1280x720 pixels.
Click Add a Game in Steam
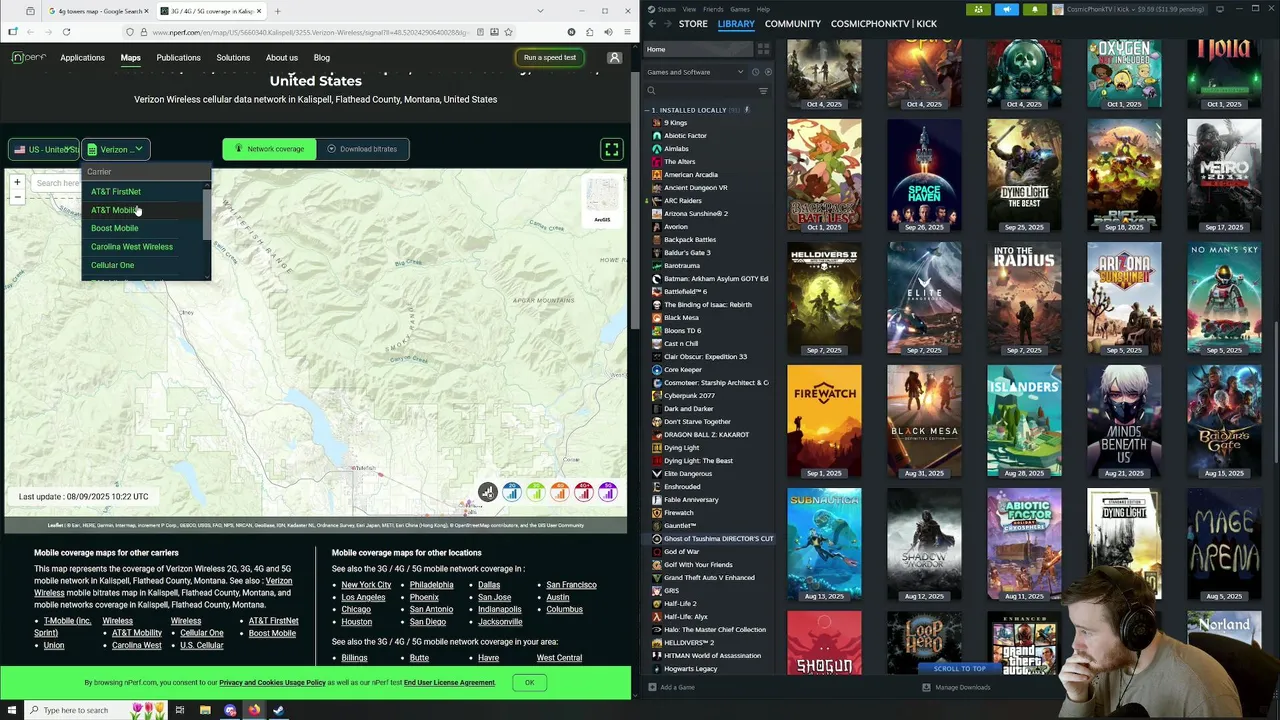click(x=671, y=687)
